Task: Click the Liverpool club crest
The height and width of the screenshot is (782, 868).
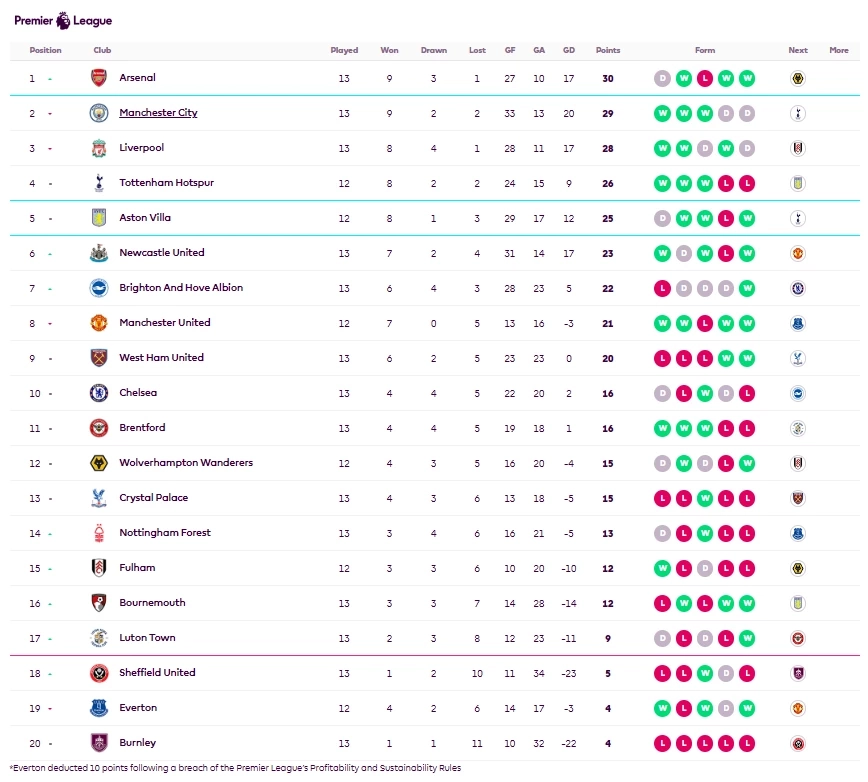Action: click(98, 148)
